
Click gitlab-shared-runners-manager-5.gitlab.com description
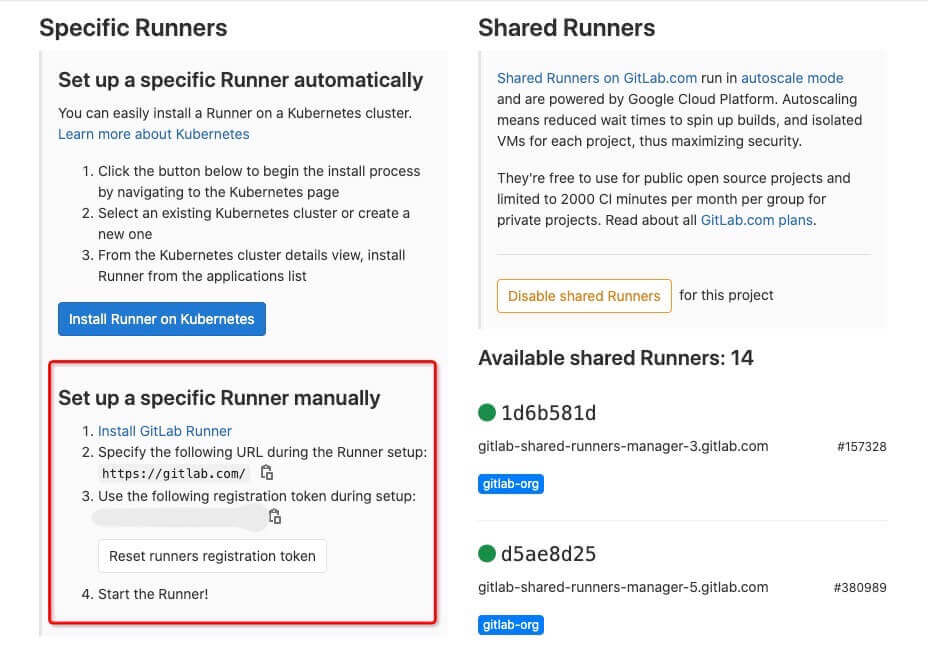pos(623,587)
